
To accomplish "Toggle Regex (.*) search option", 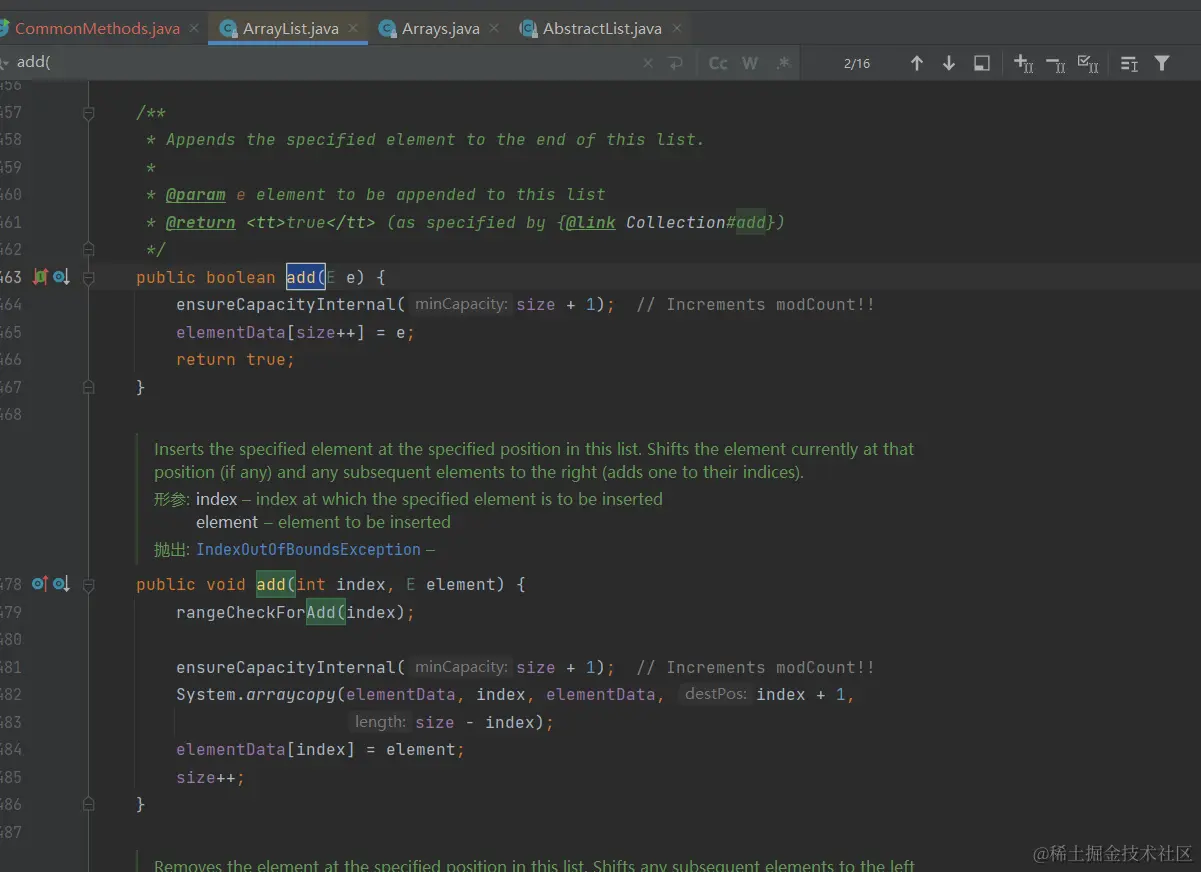I will tap(783, 63).
